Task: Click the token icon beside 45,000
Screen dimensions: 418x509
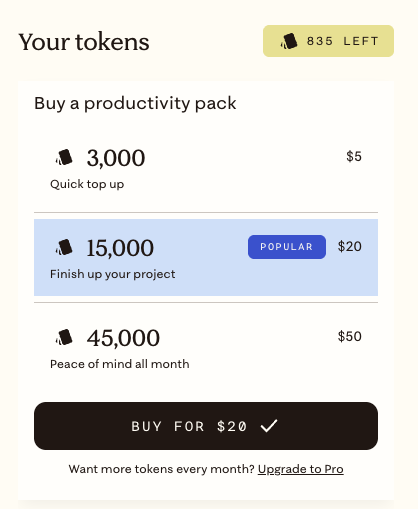Action: coord(64,337)
